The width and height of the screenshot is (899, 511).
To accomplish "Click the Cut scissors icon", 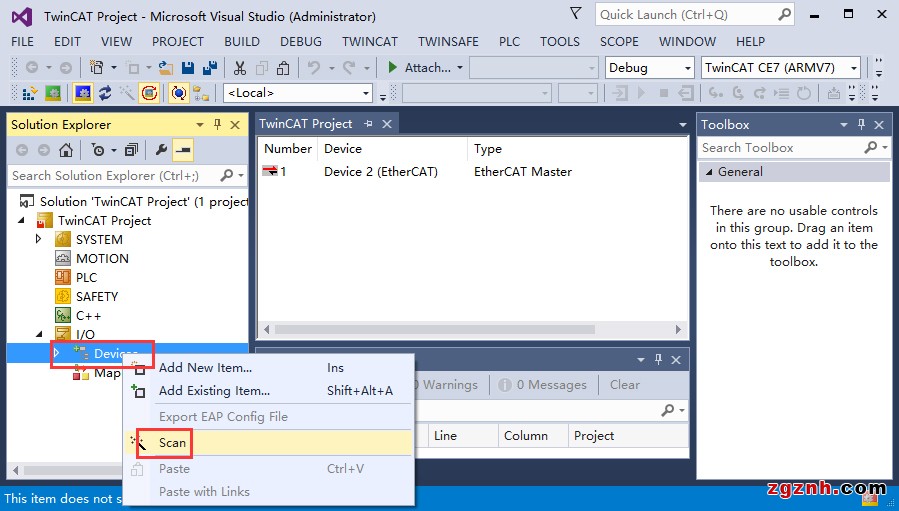I will [240, 68].
